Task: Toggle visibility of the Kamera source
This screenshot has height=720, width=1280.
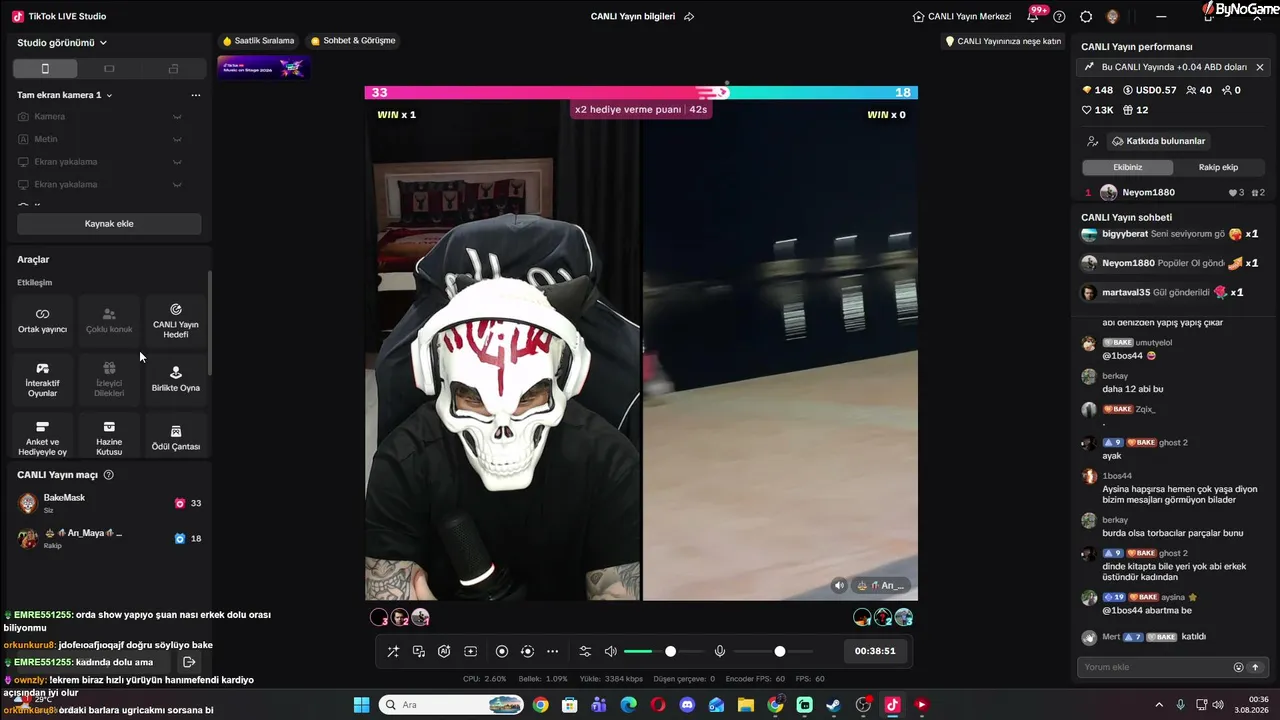Action: pyautogui.click(x=177, y=117)
